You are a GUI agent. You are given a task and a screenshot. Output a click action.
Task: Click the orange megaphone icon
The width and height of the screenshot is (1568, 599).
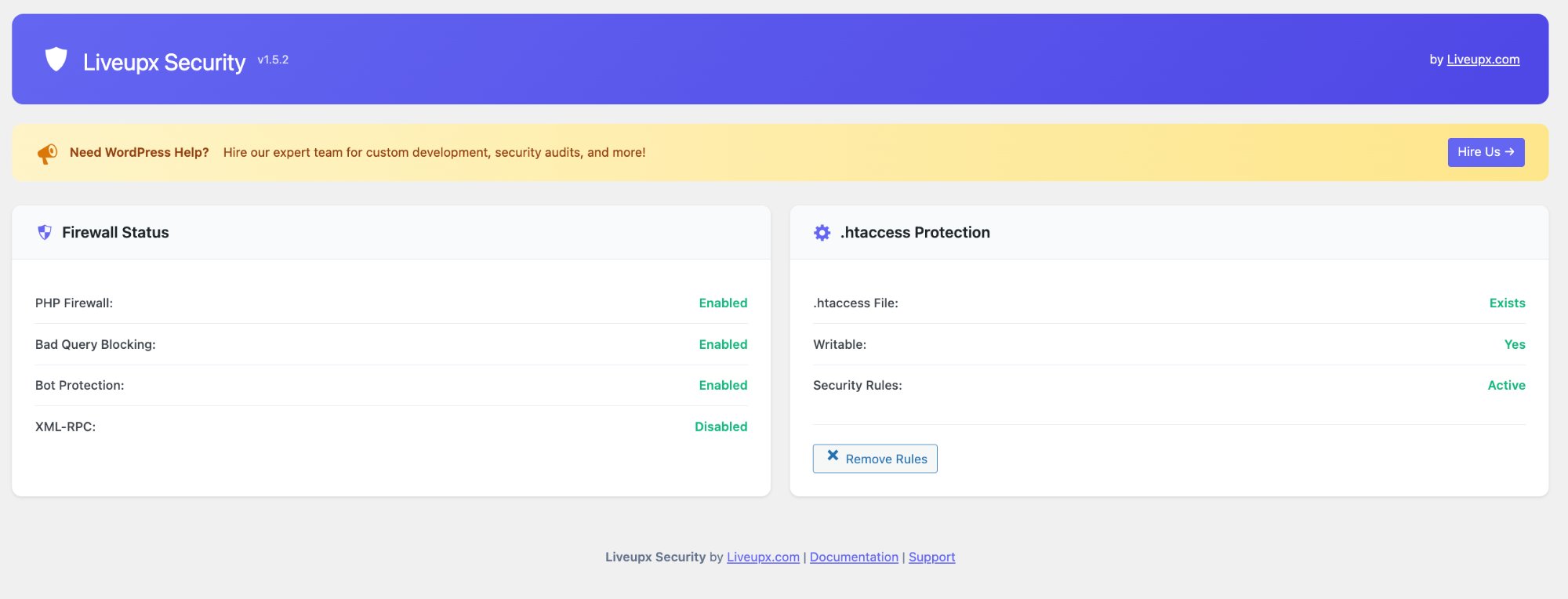point(47,153)
